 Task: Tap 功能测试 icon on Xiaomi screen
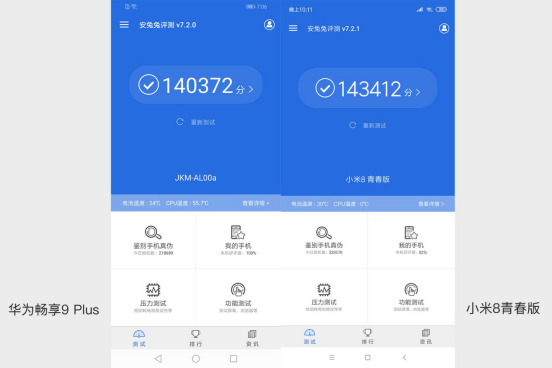click(x=411, y=289)
